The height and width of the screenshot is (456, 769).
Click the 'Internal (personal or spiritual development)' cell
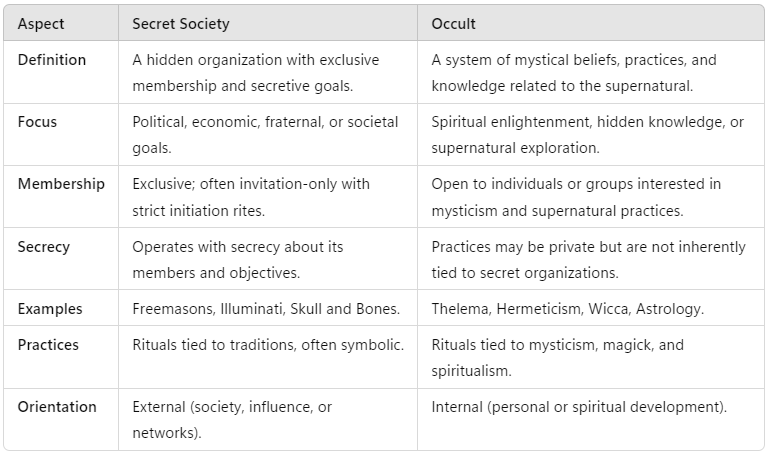click(x=590, y=419)
